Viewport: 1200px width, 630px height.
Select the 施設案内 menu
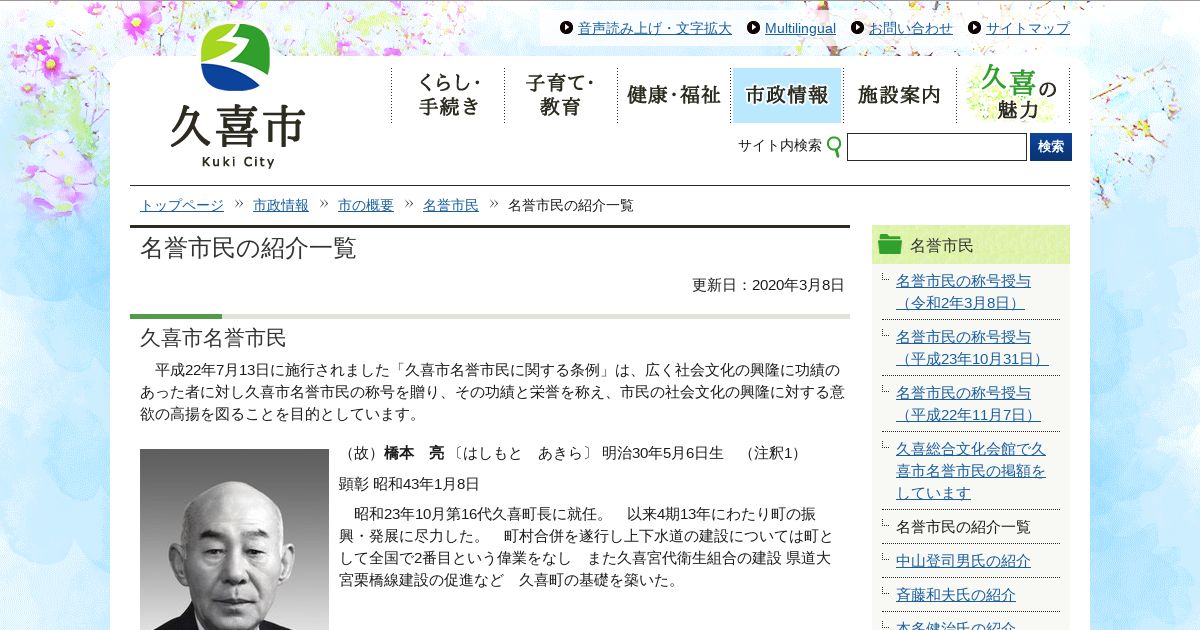click(899, 95)
